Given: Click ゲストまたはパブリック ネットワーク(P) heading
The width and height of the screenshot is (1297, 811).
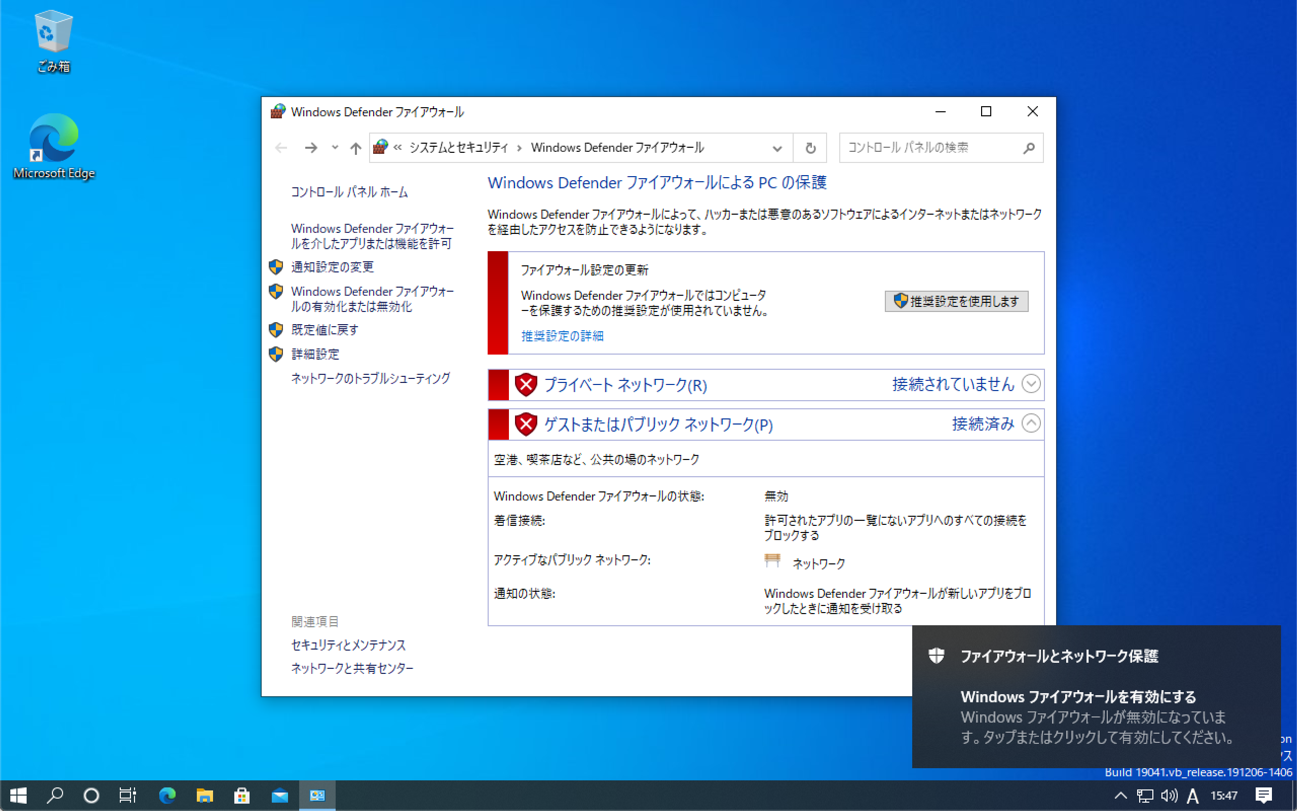Looking at the screenshot, I should (x=658, y=425).
